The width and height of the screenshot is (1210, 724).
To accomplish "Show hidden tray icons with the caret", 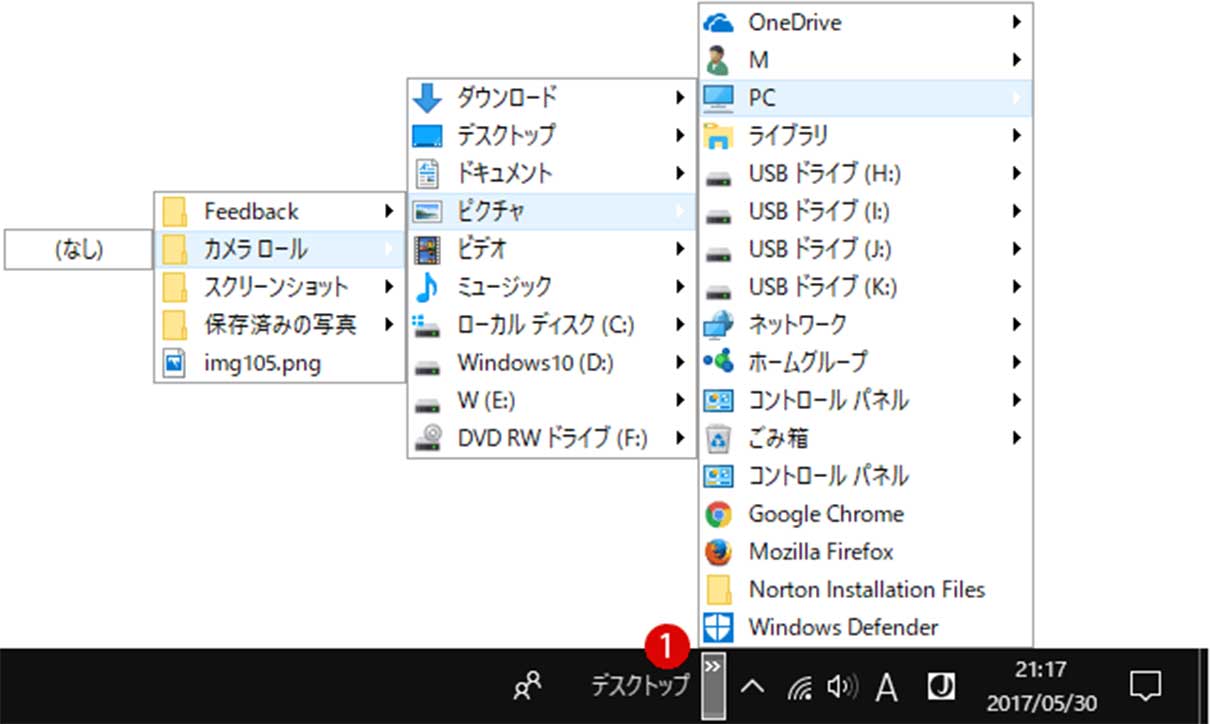I will tap(752, 686).
